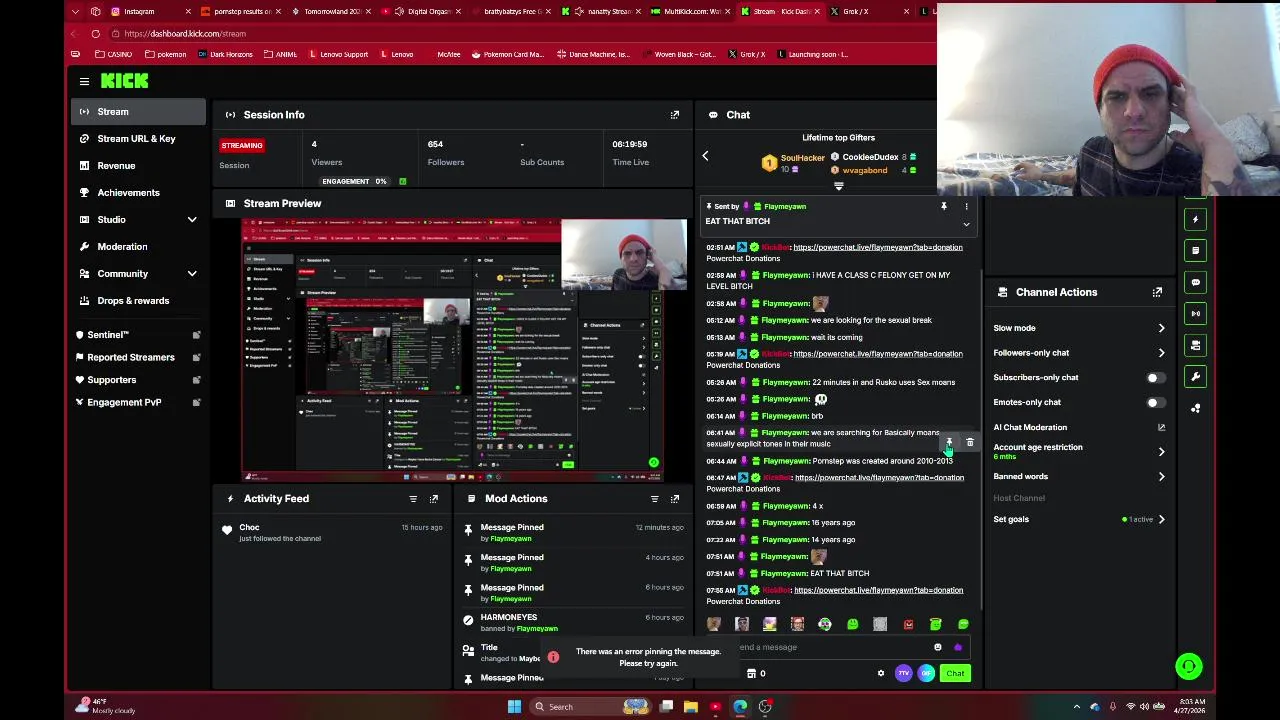Click the taskbar Search box
1280x720 pixels.
tap(590, 707)
